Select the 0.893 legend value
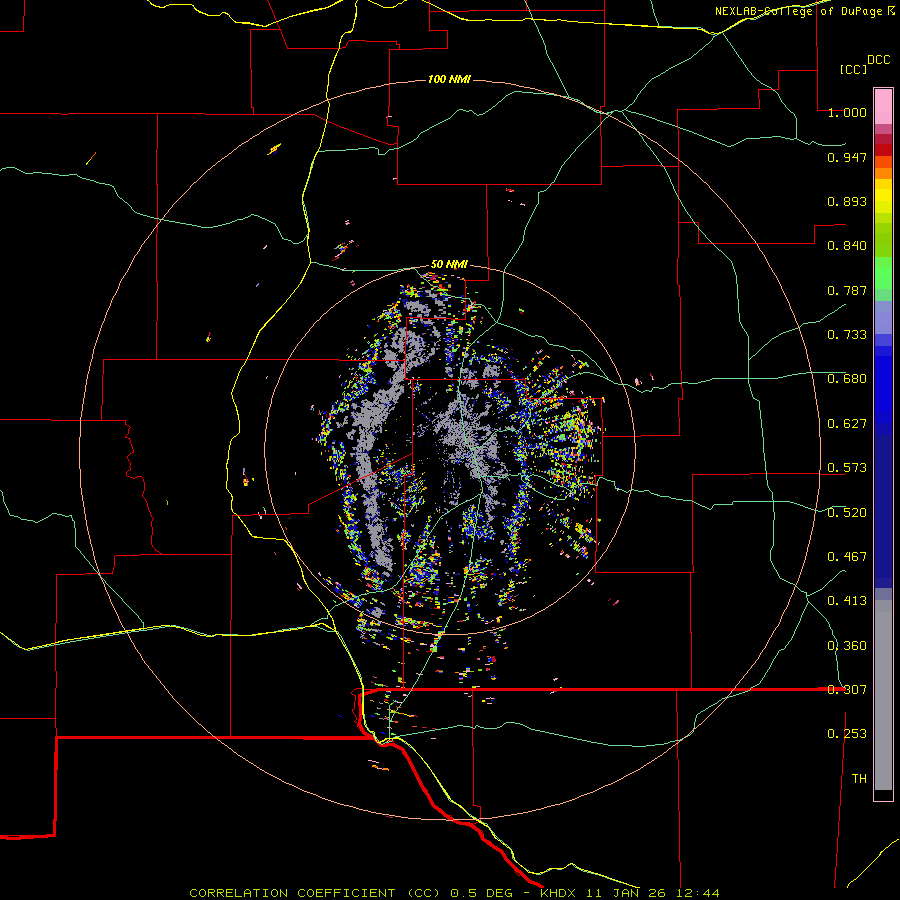900x900 pixels. 847,201
